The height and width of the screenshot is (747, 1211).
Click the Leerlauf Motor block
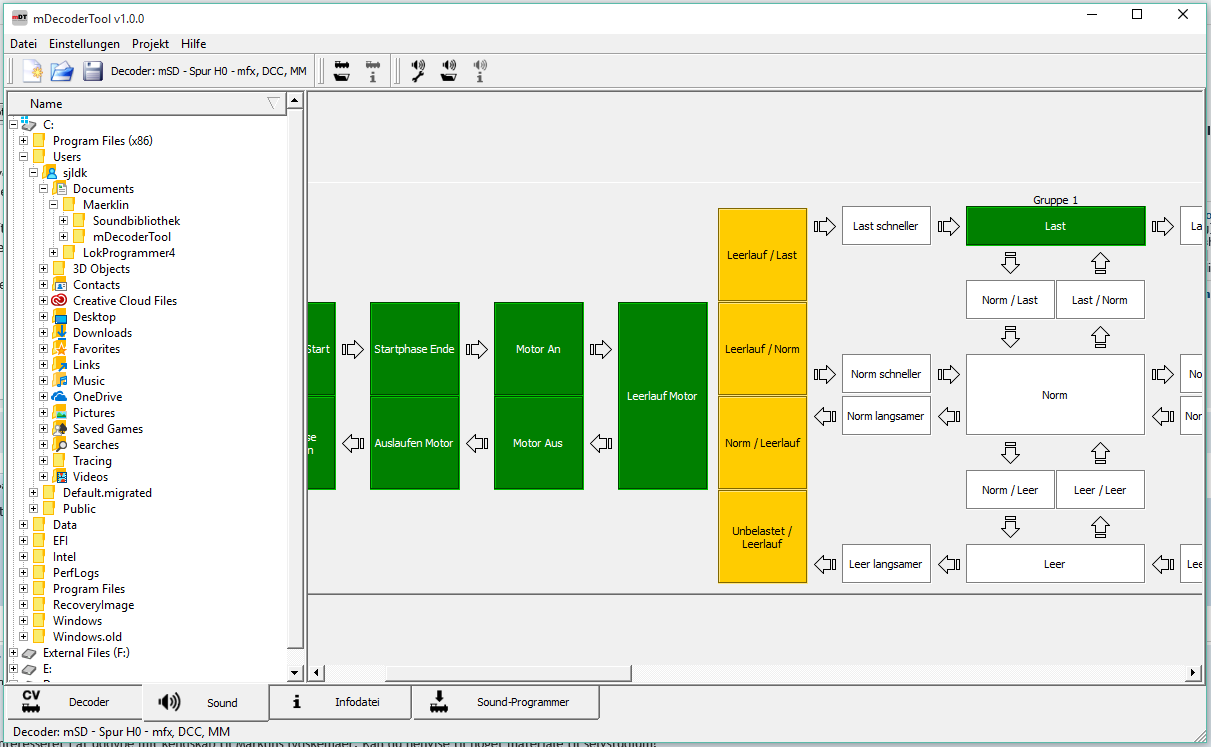(x=662, y=396)
